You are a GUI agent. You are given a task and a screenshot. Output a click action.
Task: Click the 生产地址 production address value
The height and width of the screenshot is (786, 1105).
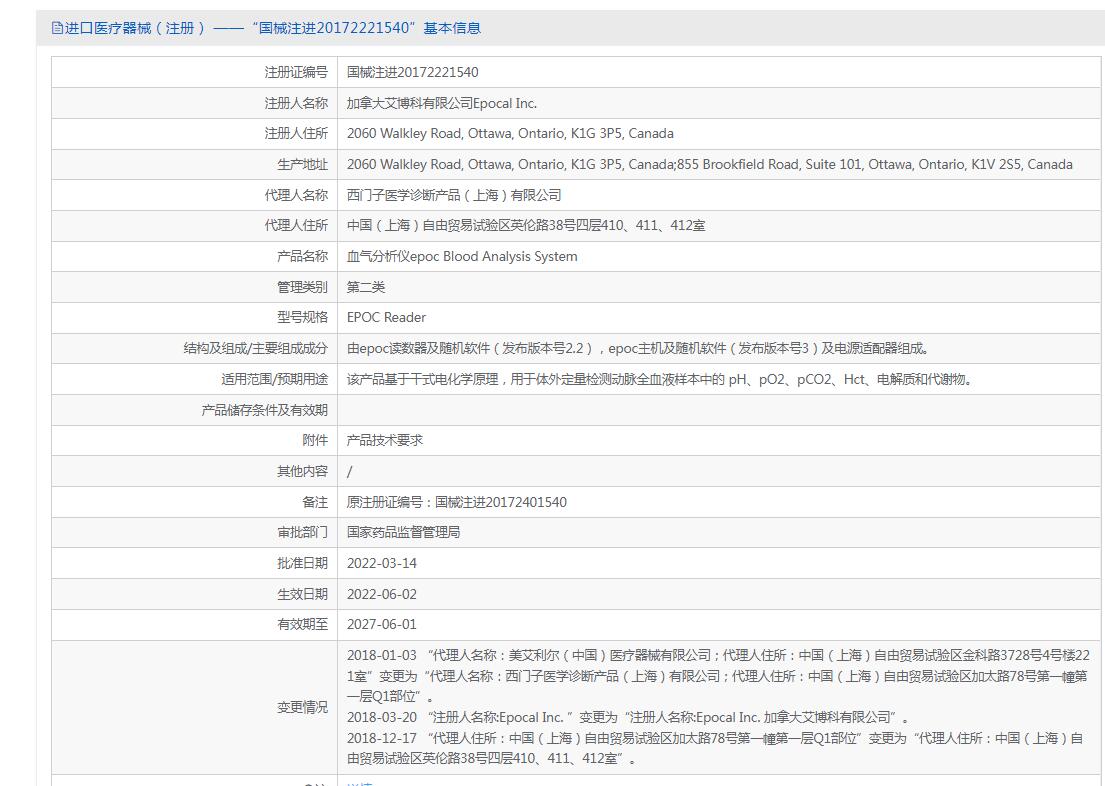coord(709,164)
